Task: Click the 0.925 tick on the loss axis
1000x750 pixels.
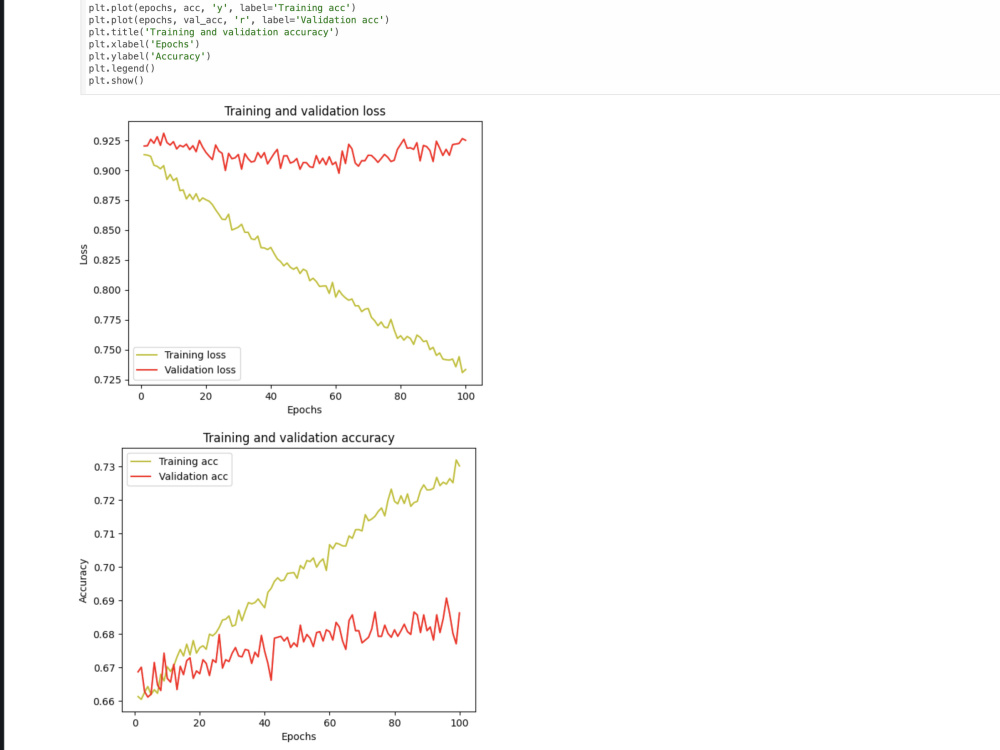Action: 107,141
